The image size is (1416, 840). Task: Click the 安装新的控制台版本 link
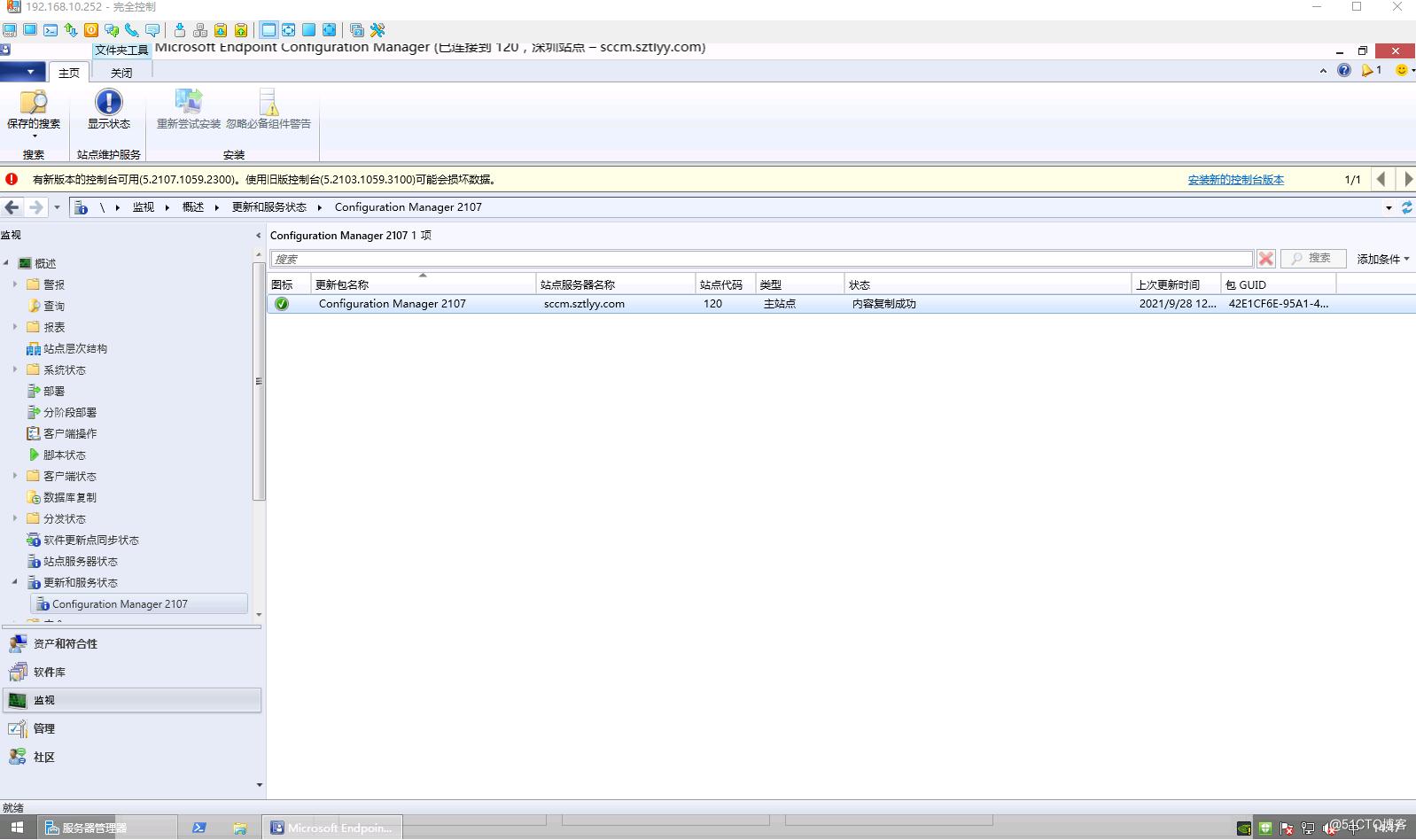point(1235,180)
